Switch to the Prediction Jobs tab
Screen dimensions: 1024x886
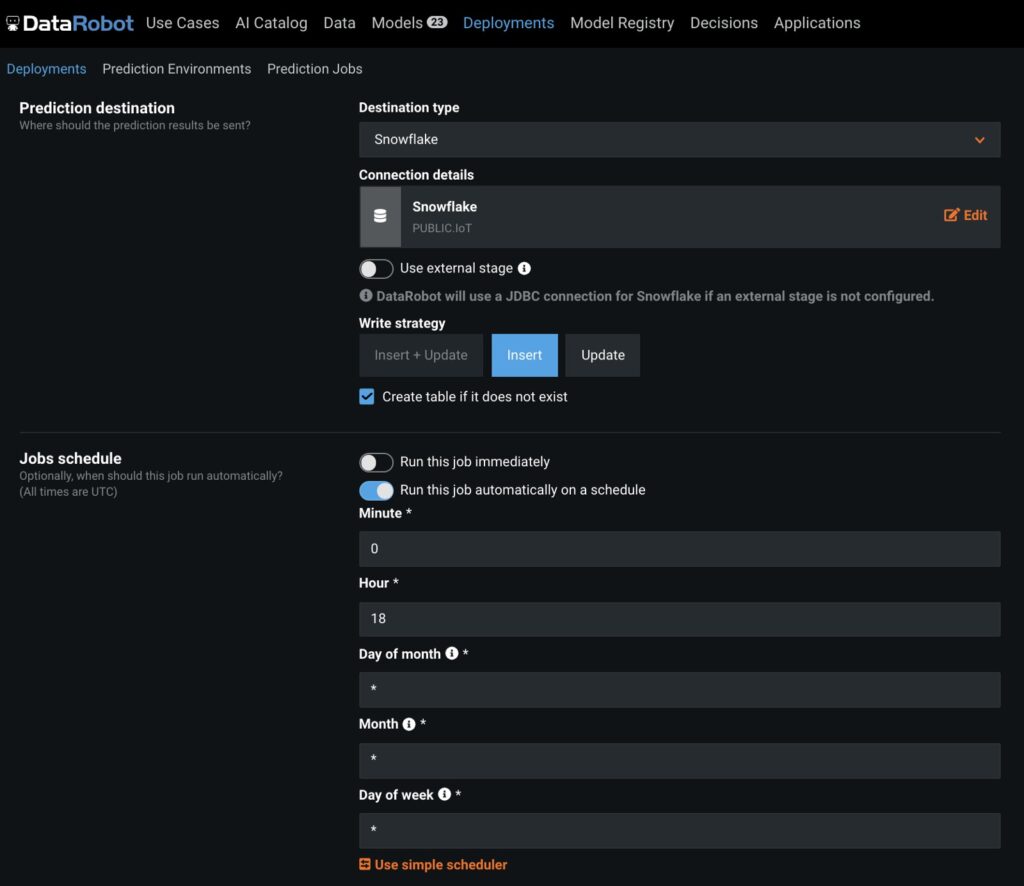click(315, 69)
